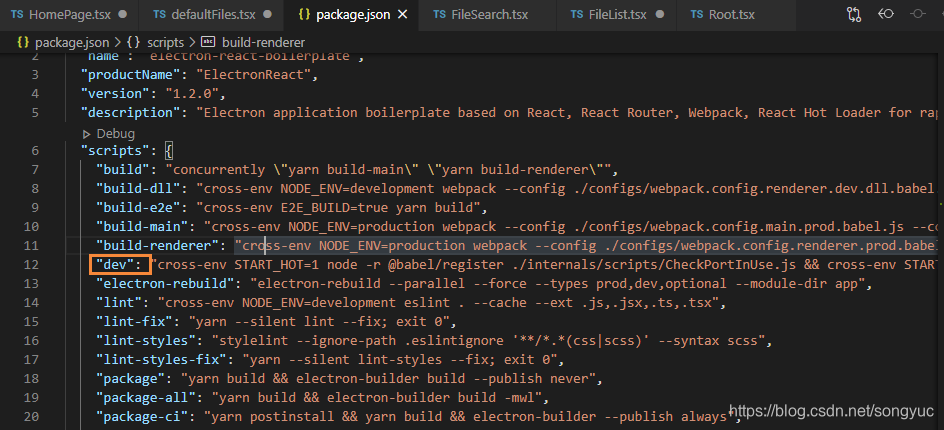Close the package.json tab

[403, 14]
